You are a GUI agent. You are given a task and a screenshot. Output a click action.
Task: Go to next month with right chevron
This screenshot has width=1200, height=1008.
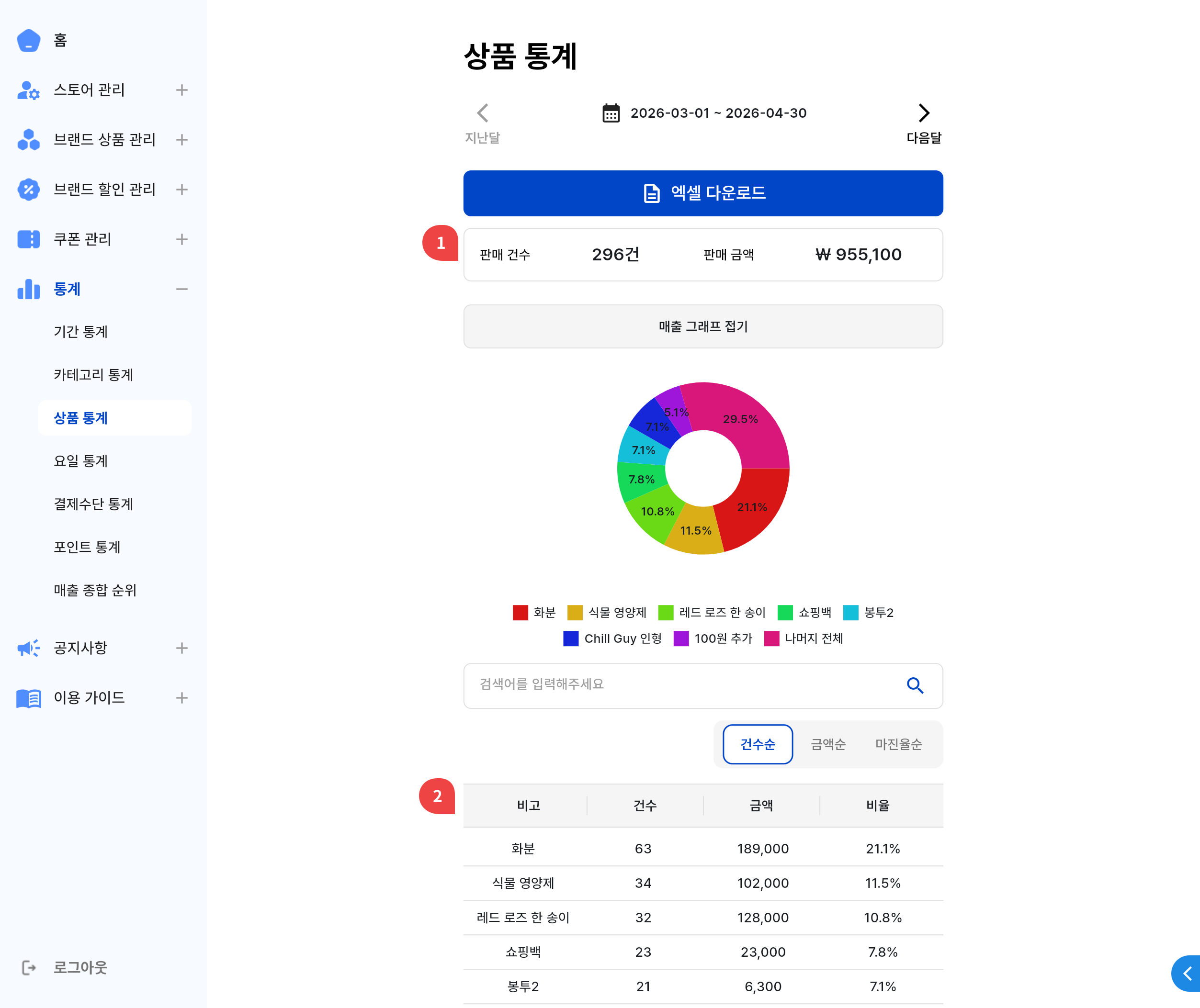[x=924, y=113]
